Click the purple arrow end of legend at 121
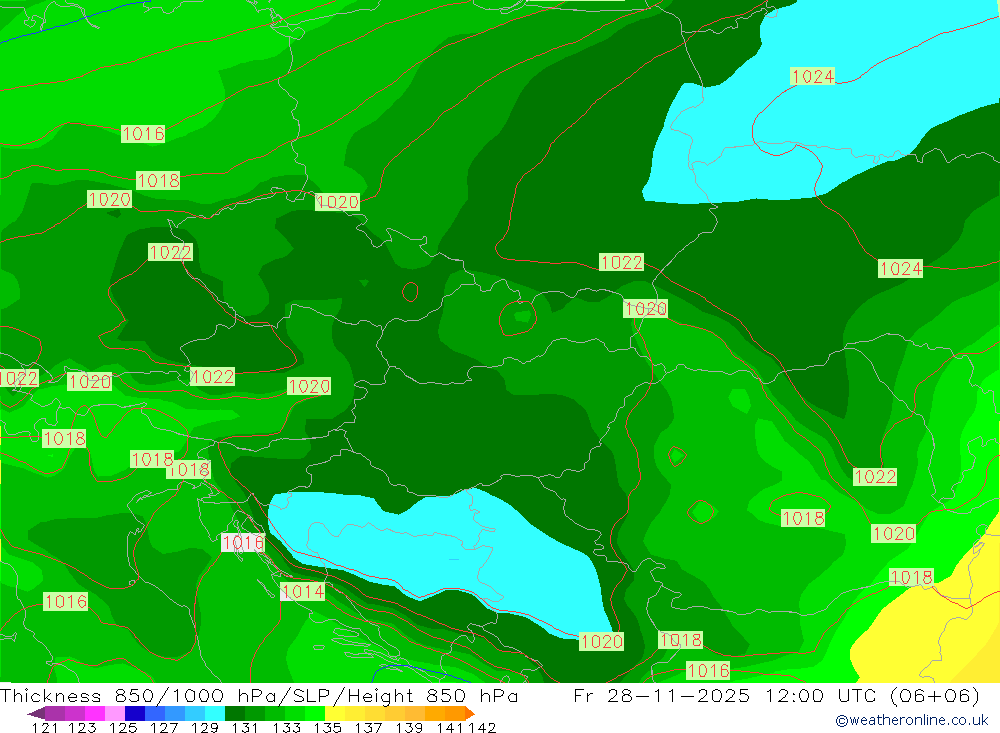 pos(36,713)
